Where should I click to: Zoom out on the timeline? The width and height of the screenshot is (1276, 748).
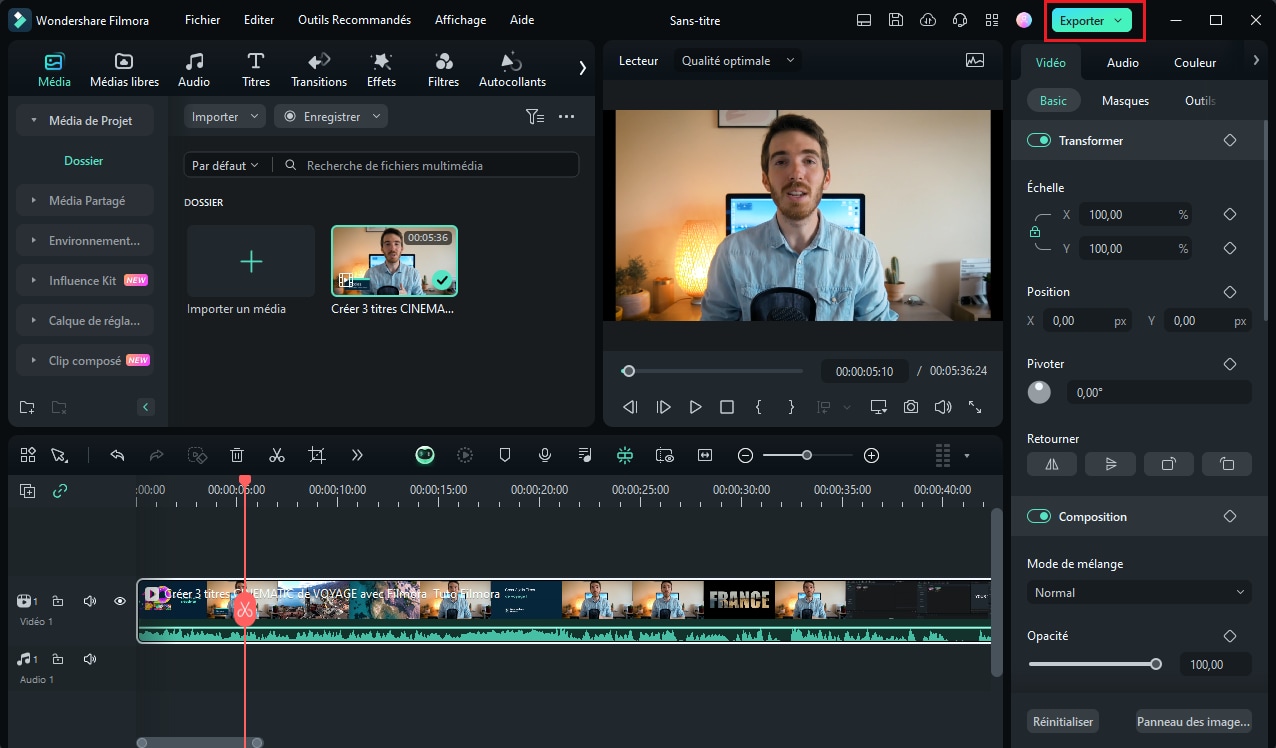tap(745, 455)
